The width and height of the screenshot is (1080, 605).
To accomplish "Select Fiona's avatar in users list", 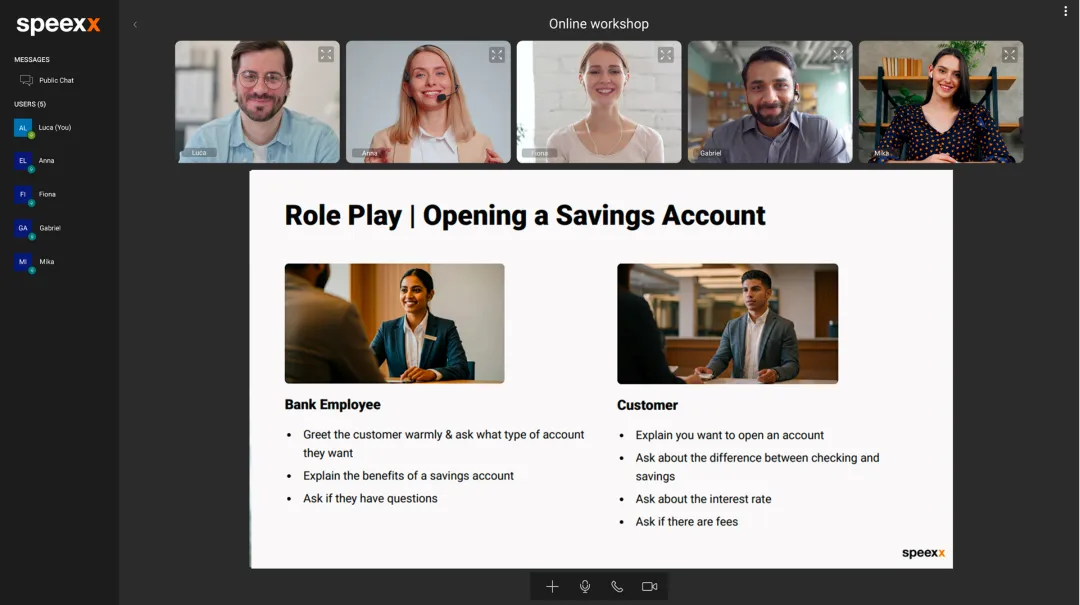I will 23,194.
